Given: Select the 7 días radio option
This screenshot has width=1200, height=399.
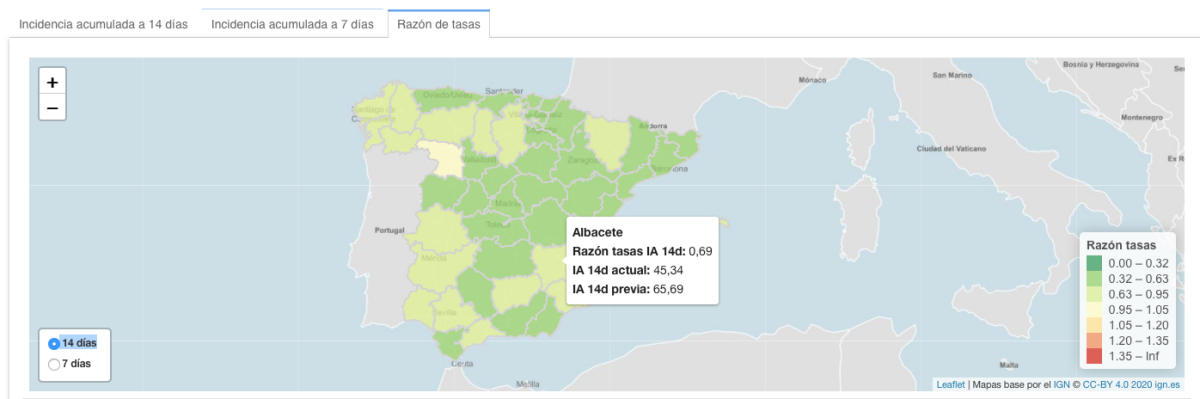Looking at the screenshot, I should pyautogui.click(x=54, y=364).
